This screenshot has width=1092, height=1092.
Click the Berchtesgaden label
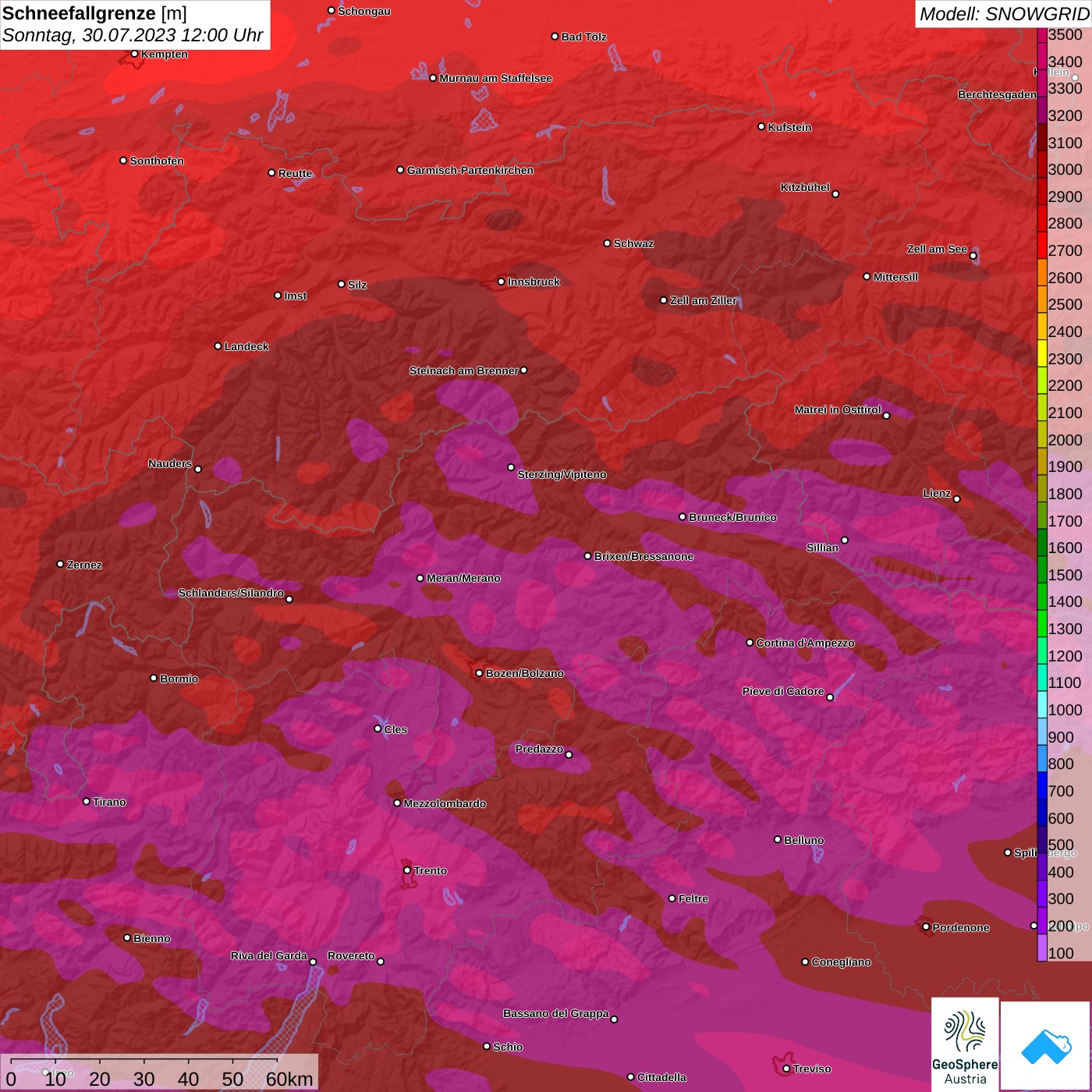[997, 94]
